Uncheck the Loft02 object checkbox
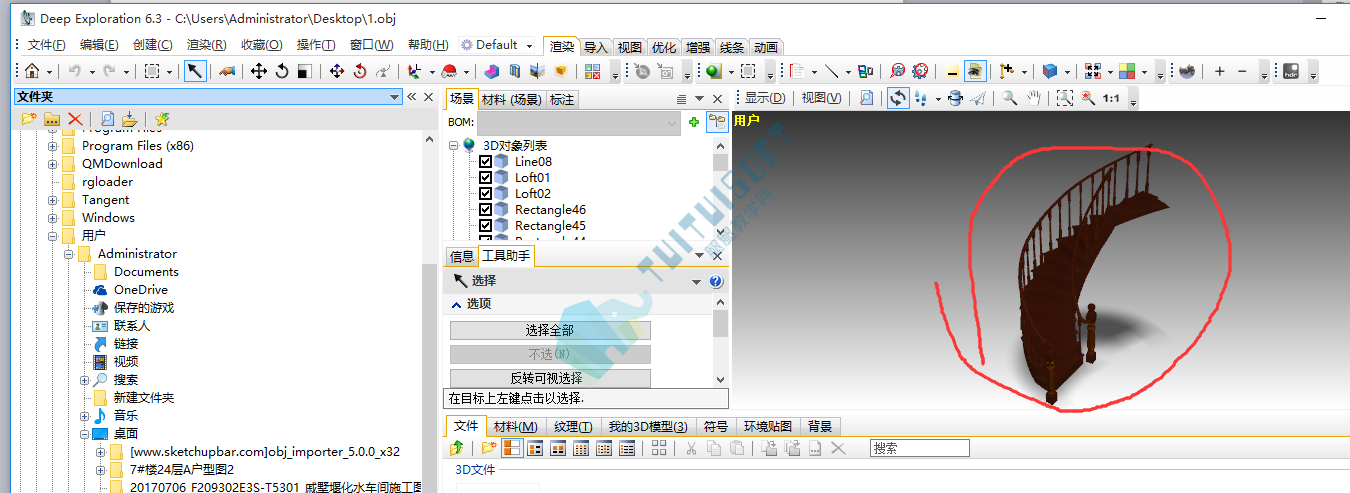This screenshot has width=1350, height=493. pos(486,194)
